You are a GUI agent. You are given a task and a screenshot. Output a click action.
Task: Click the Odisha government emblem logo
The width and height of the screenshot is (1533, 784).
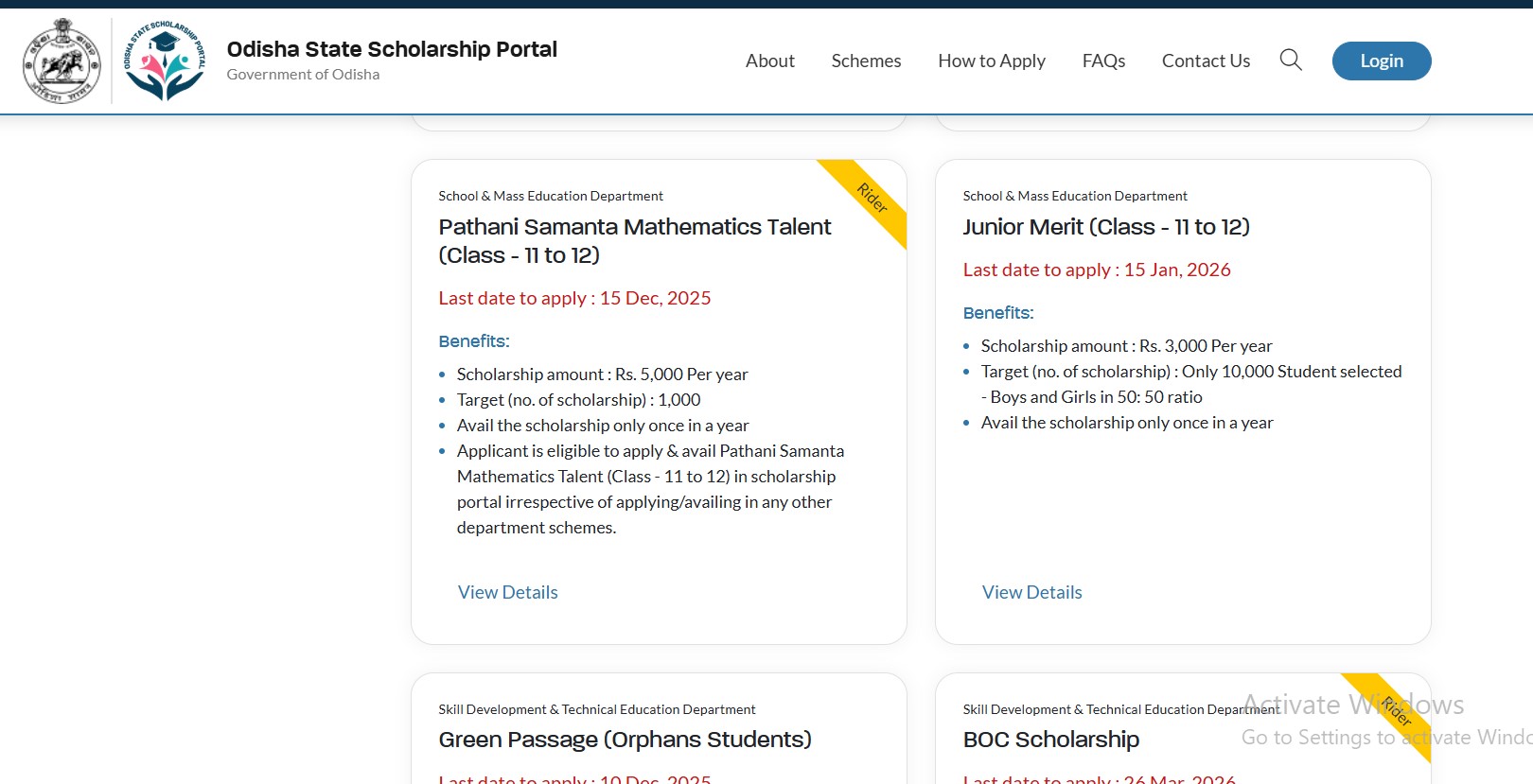pos(62,61)
